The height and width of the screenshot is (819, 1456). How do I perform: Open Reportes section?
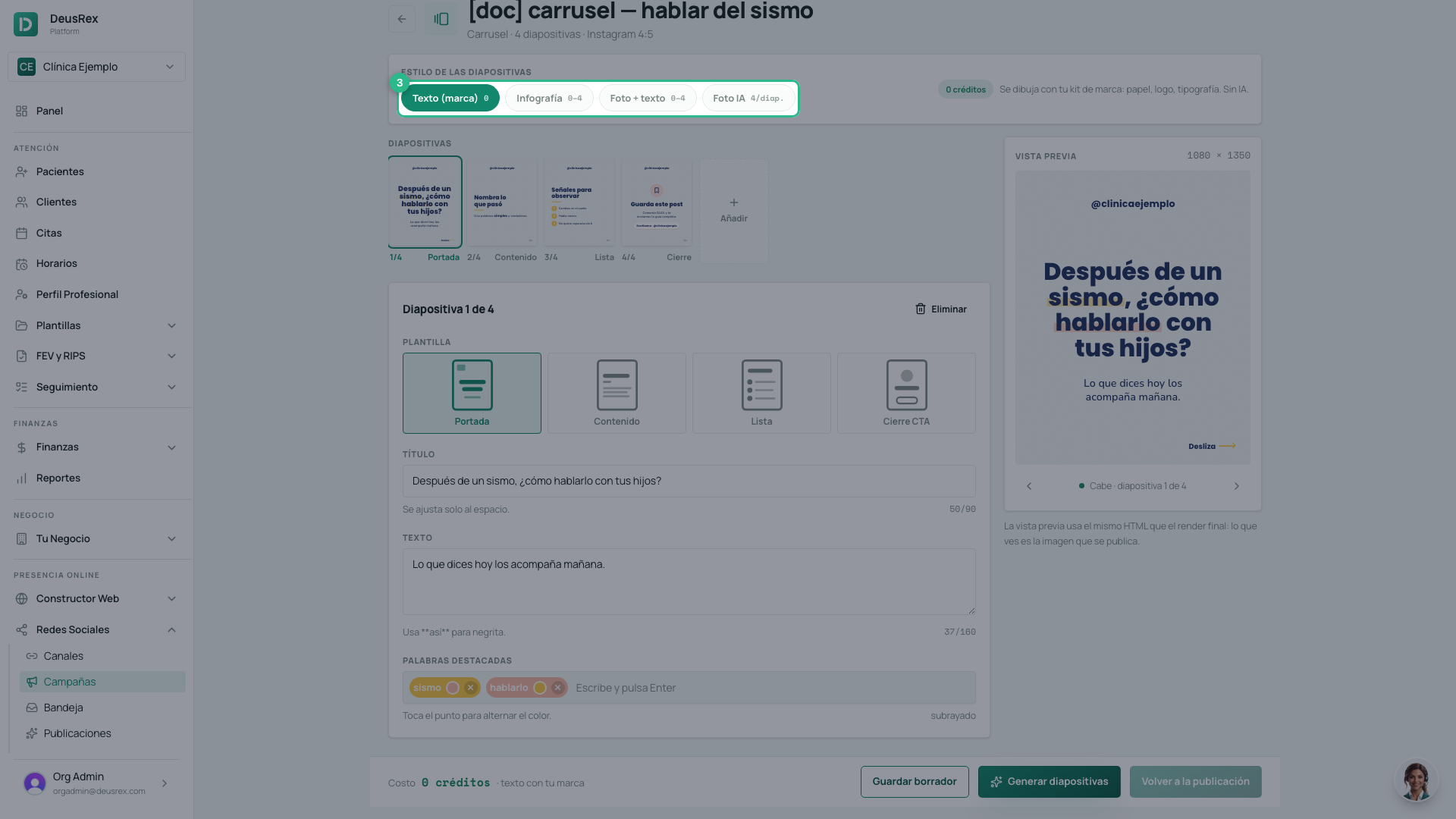[96, 478]
